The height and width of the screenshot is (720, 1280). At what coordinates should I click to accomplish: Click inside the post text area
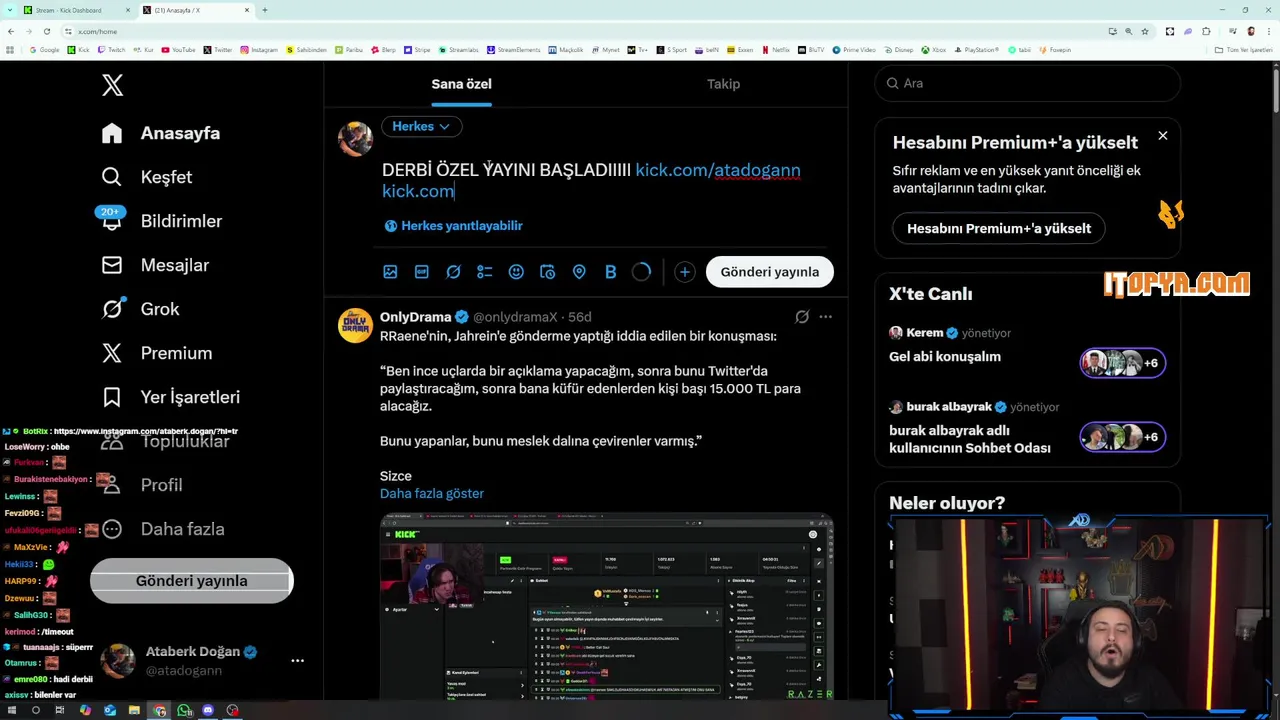click(606, 181)
